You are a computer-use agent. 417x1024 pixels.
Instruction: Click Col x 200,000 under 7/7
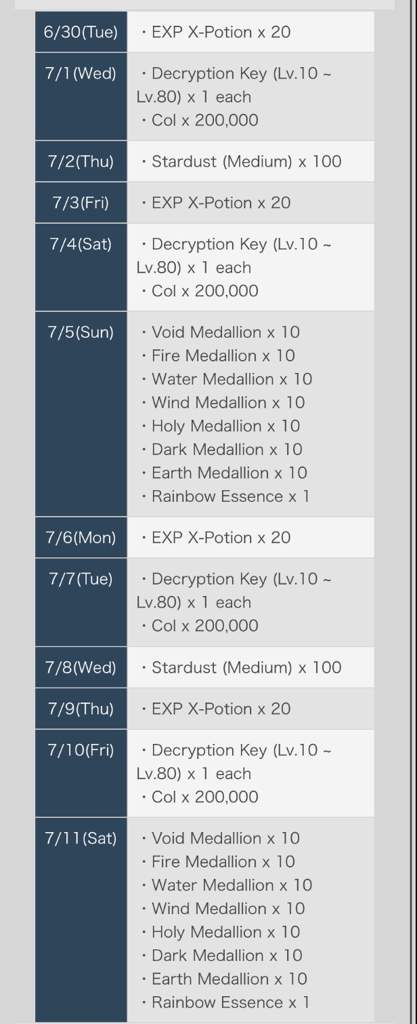pos(200,626)
